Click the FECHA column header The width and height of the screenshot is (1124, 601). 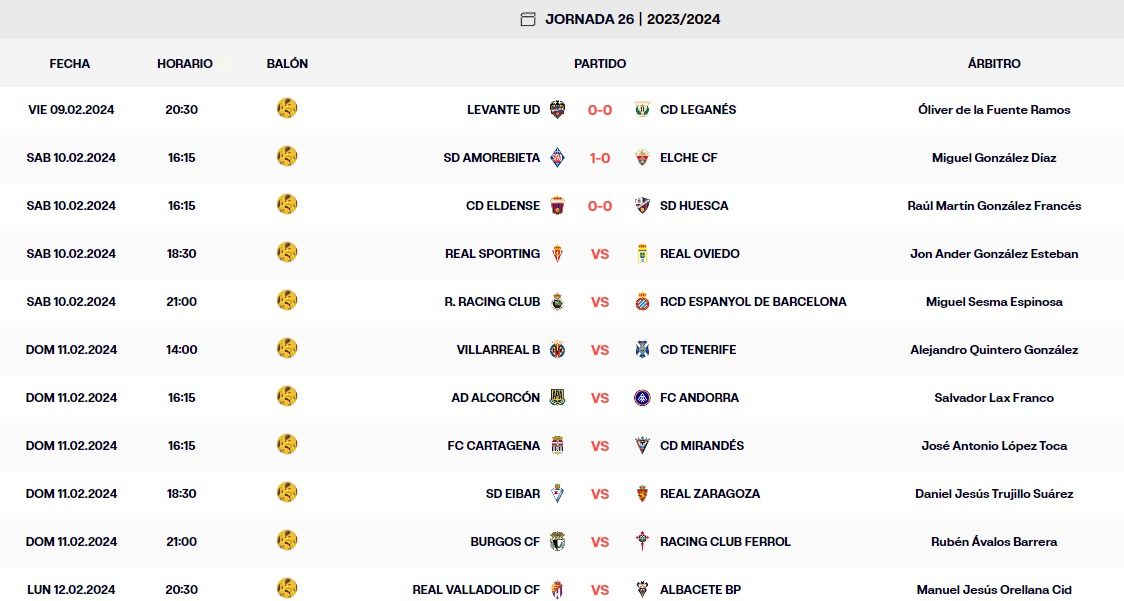point(70,64)
